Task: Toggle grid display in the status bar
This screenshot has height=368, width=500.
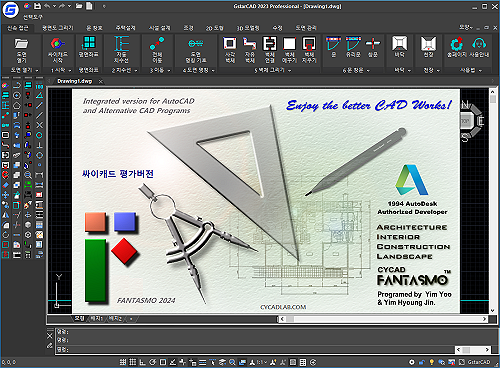Action: [x=133, y=362]
